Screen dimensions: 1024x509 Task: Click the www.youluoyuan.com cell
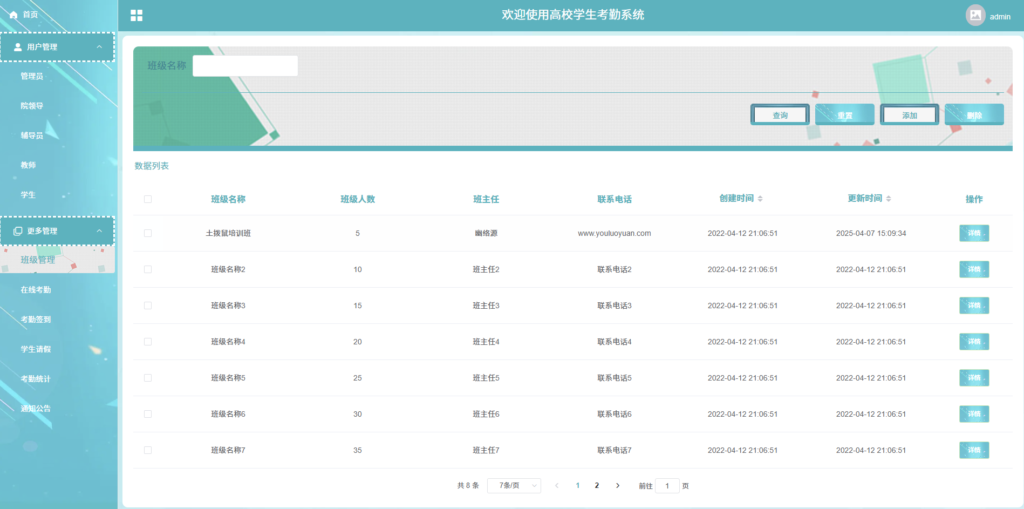[x=615, y=233]
